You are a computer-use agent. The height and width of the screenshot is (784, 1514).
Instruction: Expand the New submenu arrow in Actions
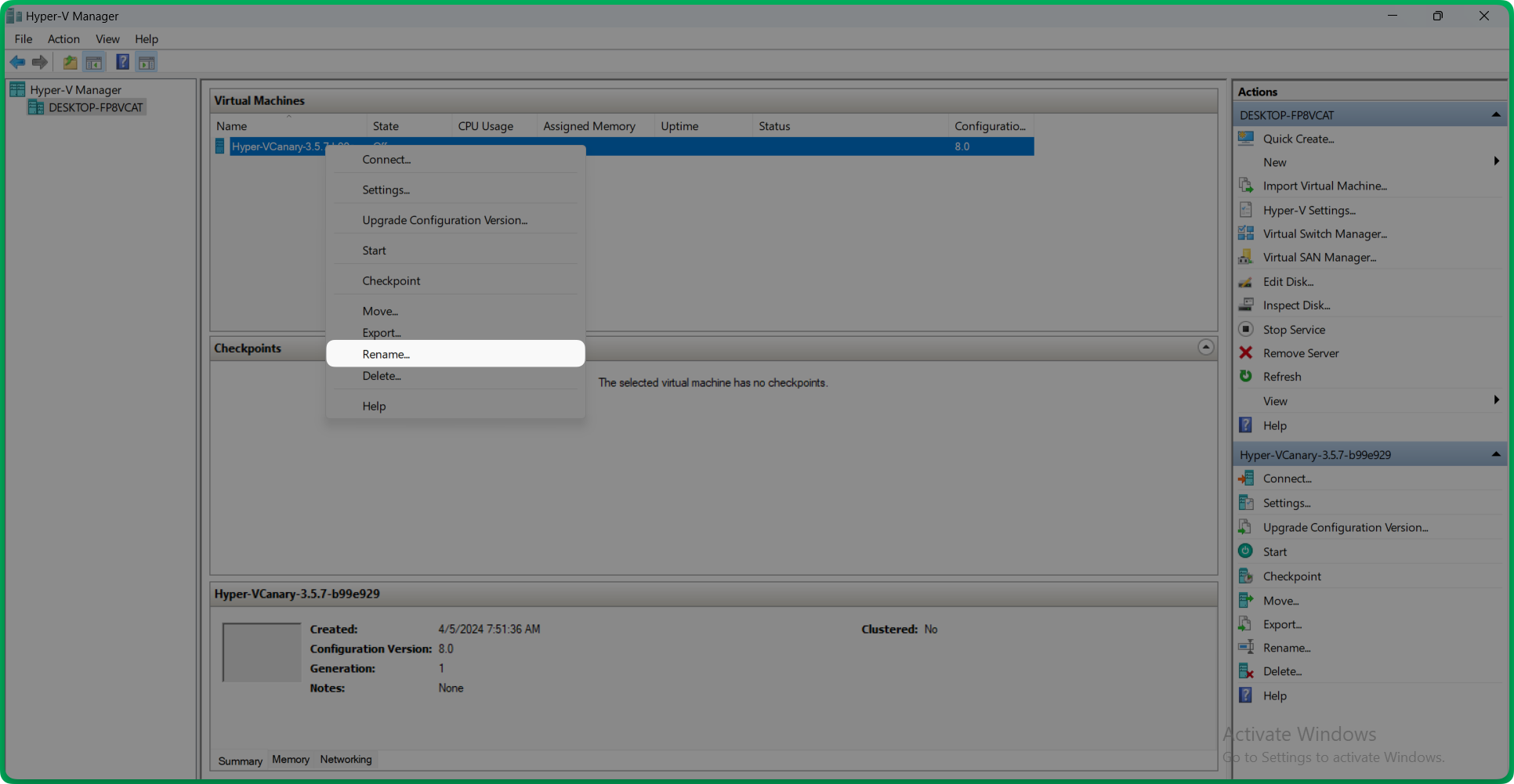point(1496,161)
